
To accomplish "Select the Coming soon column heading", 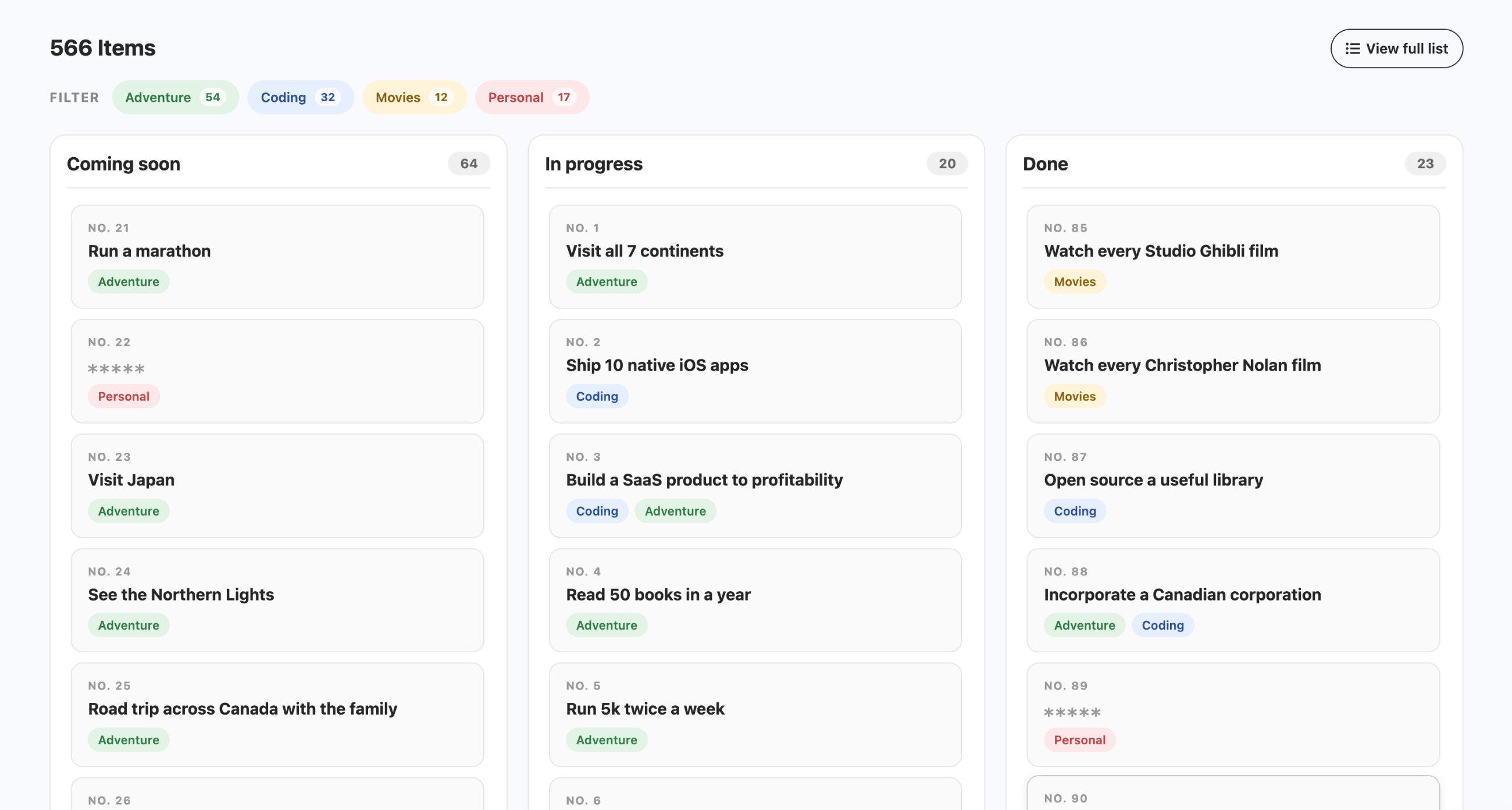I will click(x=123, y=164).
